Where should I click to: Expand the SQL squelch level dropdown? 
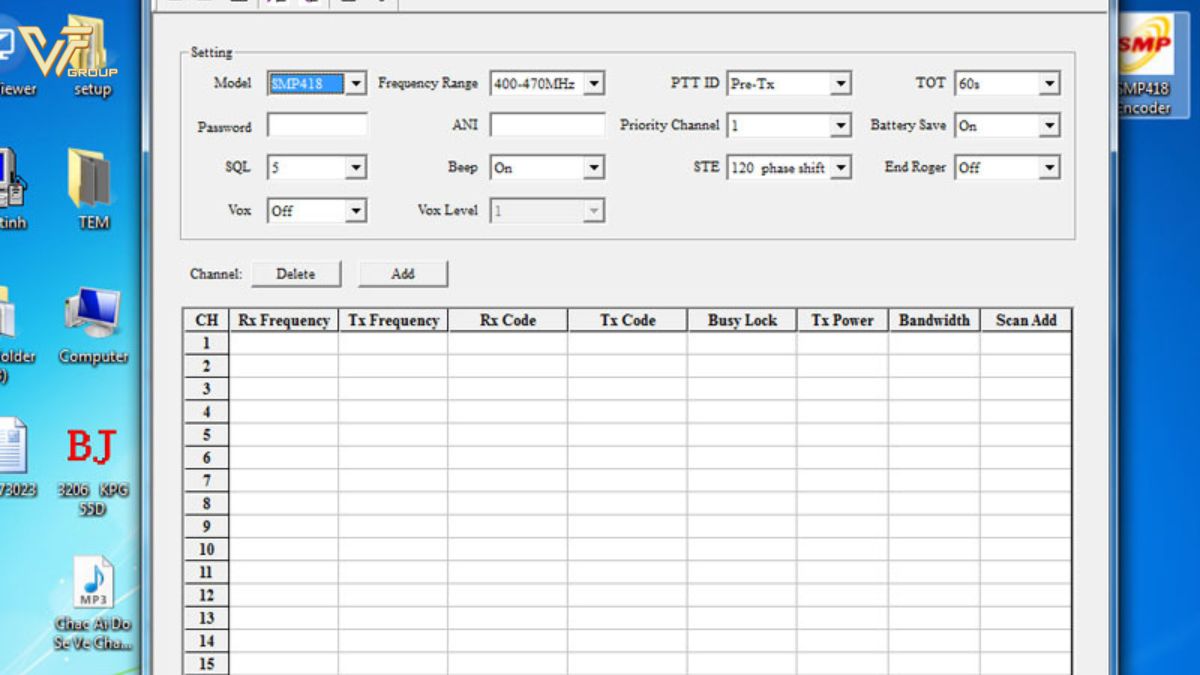356,168
